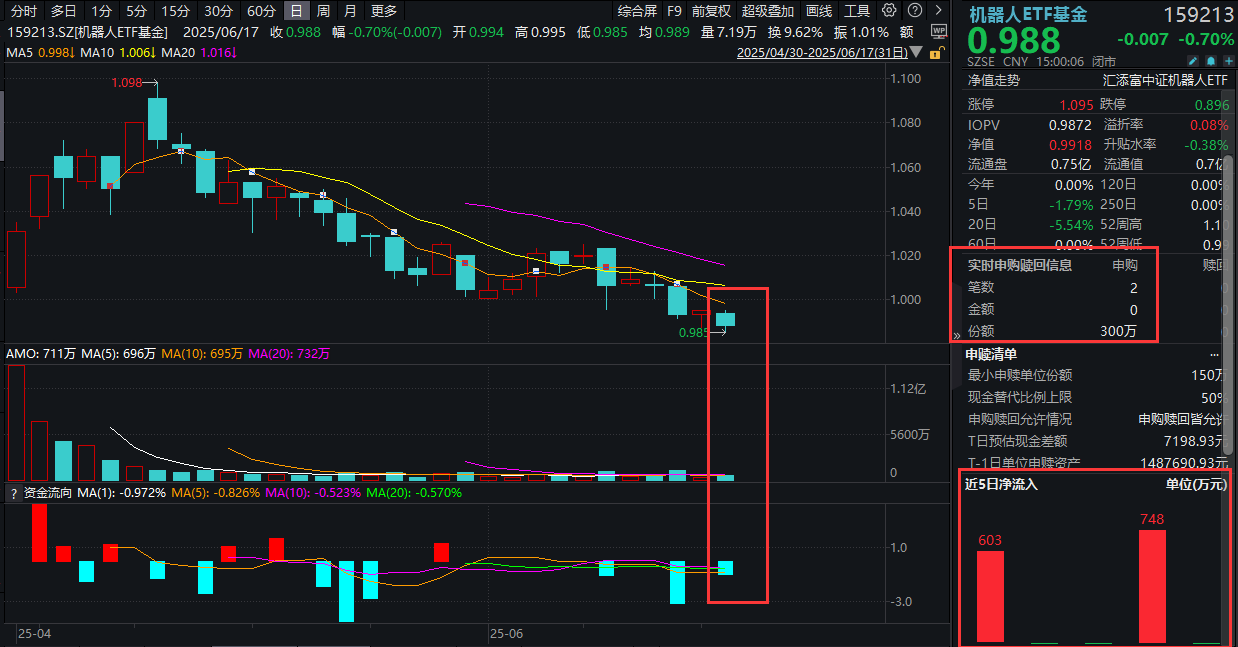Select the 分时 intraday tab
This screenshot has height=647, width=1238.
click(24, 11)
